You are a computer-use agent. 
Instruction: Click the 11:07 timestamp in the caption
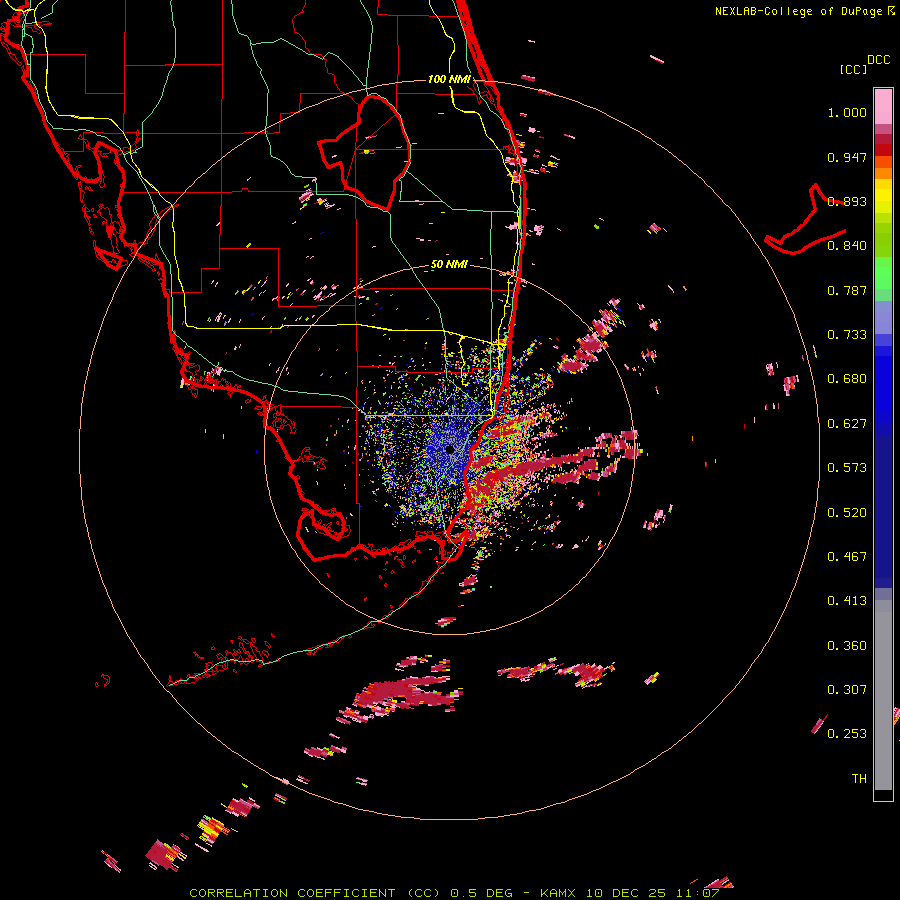pos(699,893)
